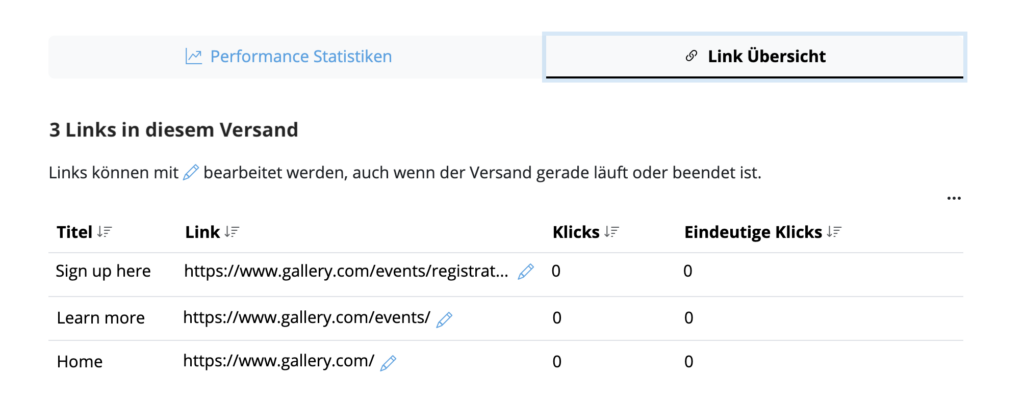
Task: Sort table by Klicks column icon
Action: [x=611, y=232]
